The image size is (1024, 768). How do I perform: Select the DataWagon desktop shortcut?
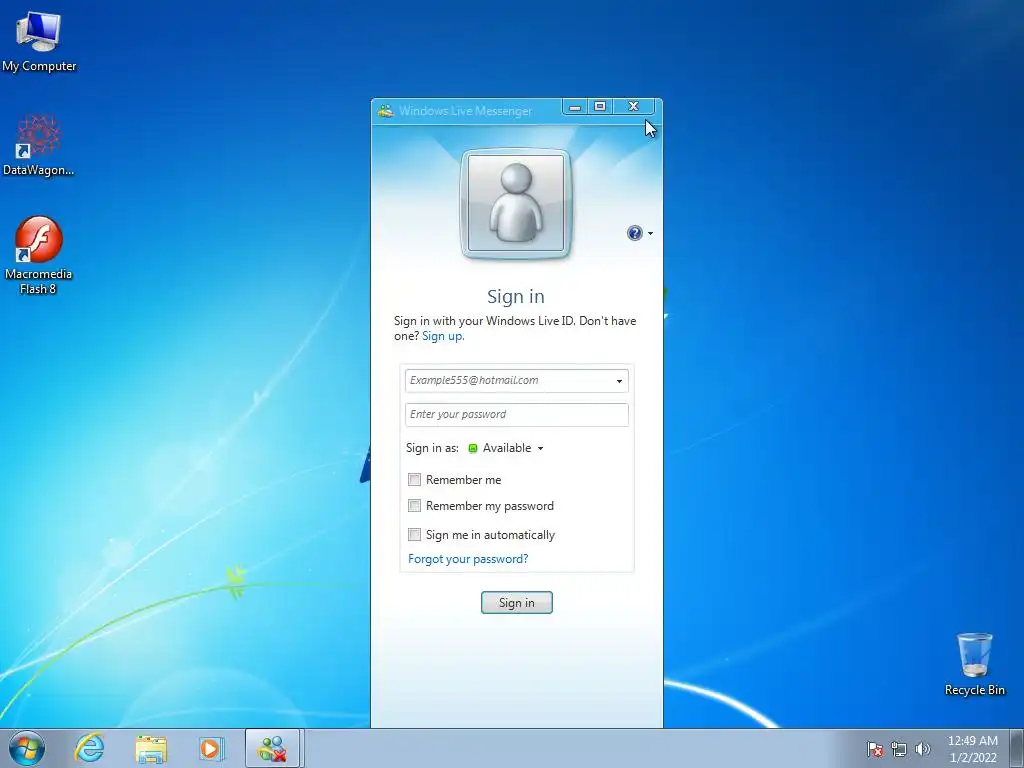[39, 145]
